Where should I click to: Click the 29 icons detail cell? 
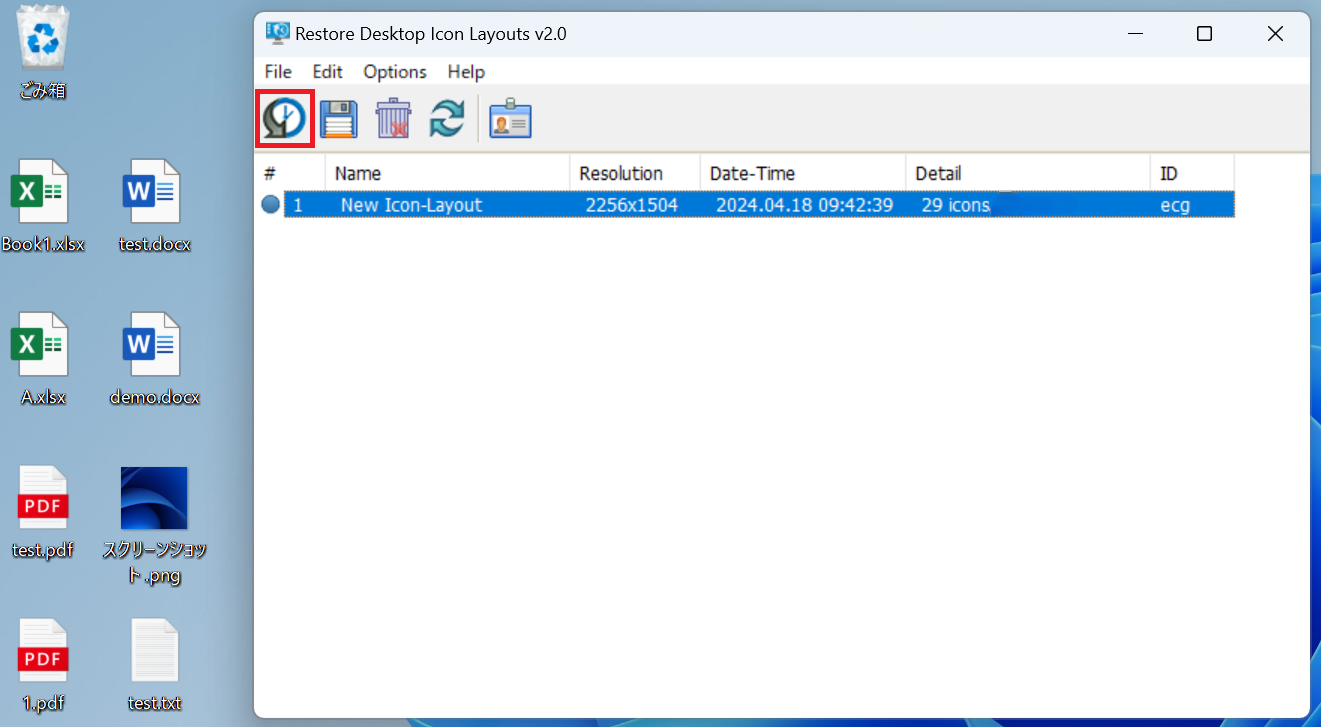[956, 205]
